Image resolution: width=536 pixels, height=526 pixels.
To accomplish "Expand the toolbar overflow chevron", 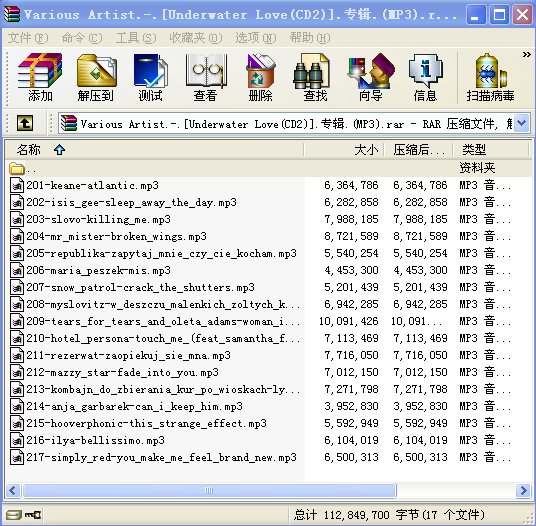I will point(526,55).
